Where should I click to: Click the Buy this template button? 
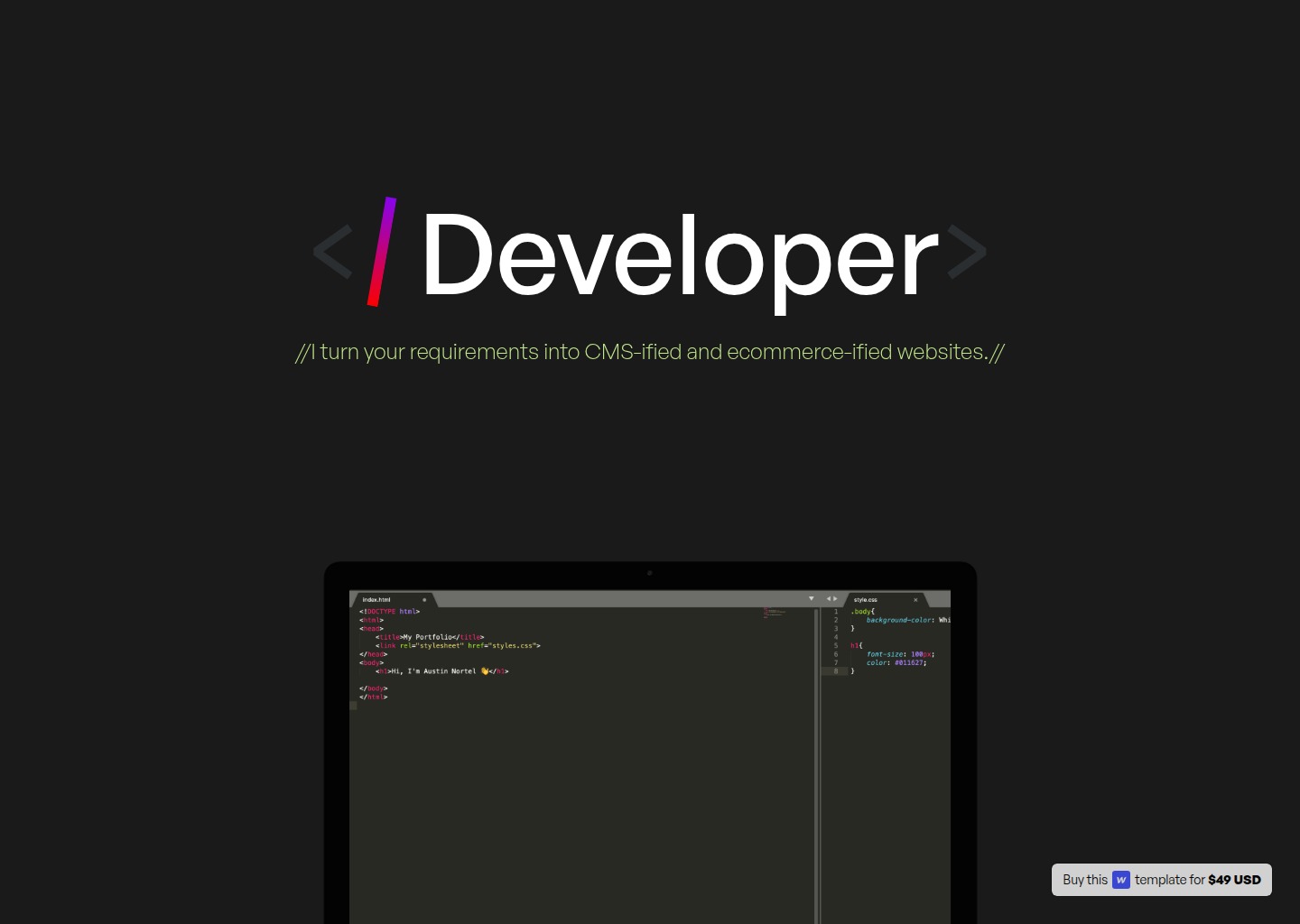click(1161, 880)
